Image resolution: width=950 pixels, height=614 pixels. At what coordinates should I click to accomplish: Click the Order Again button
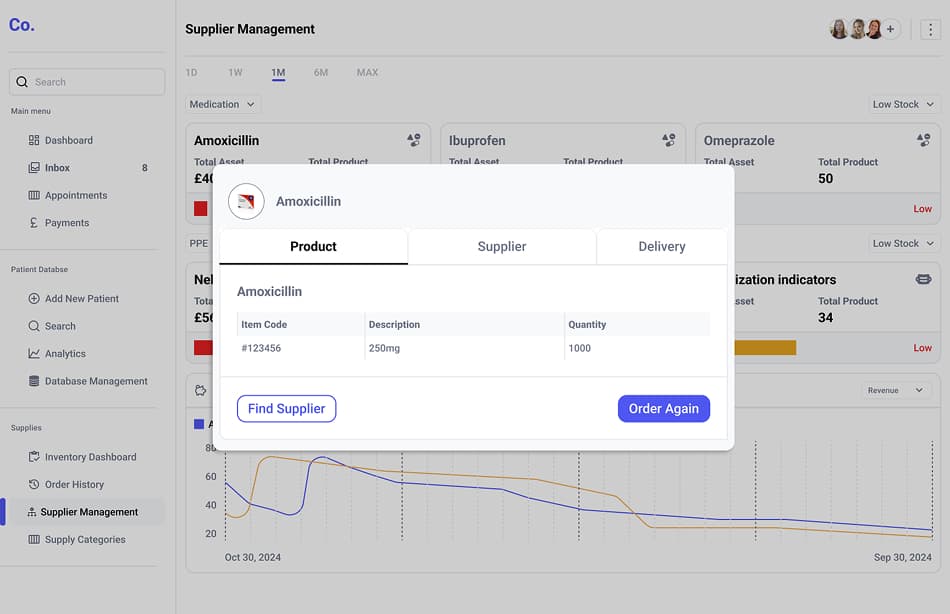(663, 408)
